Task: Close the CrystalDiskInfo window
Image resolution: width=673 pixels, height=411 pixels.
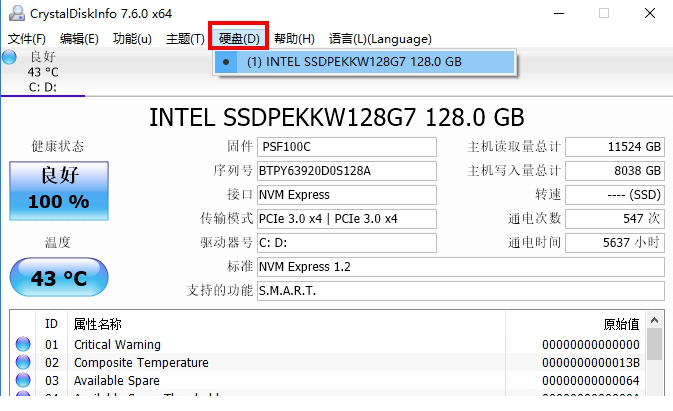Action: 650,13
